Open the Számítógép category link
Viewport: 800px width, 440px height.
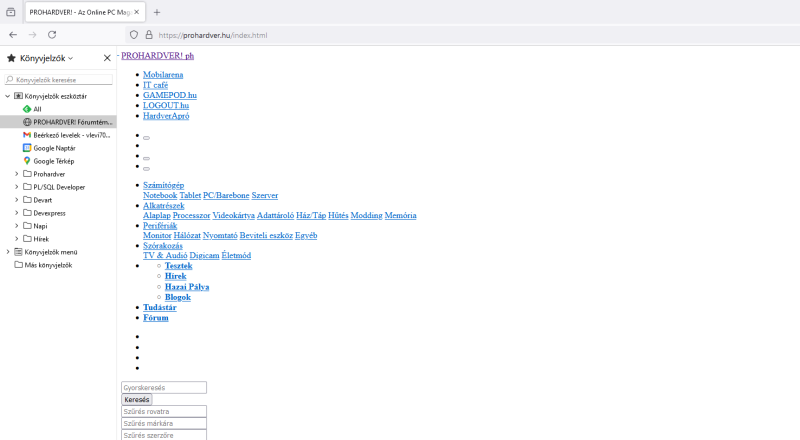(163, 185)
